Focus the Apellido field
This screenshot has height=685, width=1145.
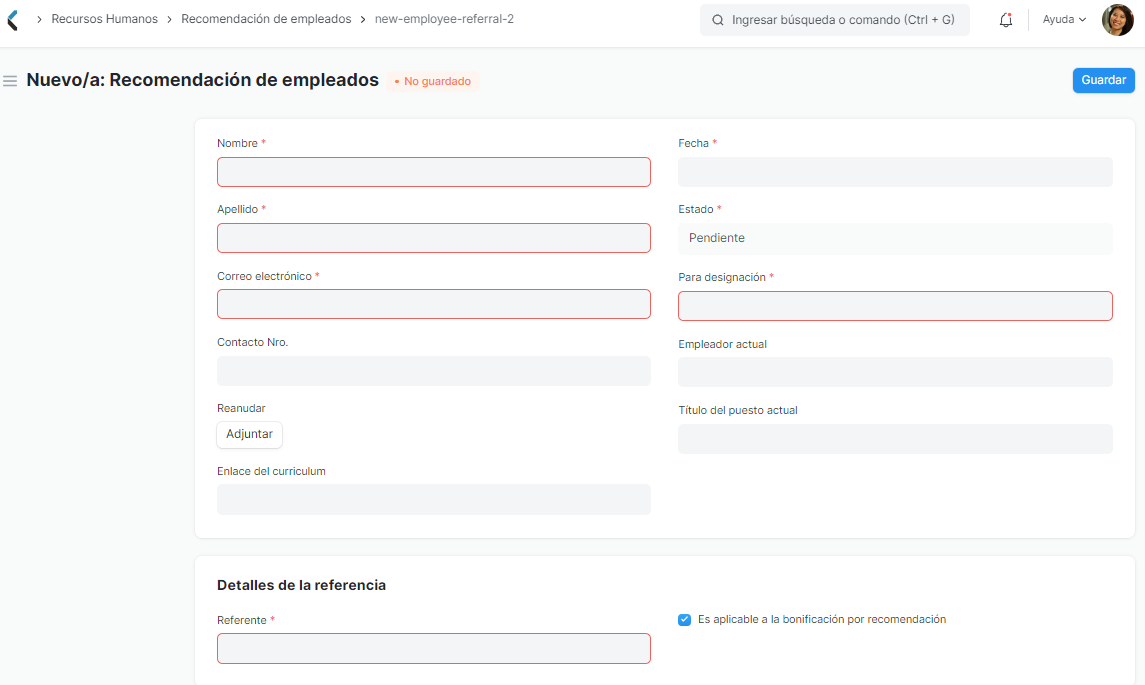pyautogui.click(x=433, y=237)
